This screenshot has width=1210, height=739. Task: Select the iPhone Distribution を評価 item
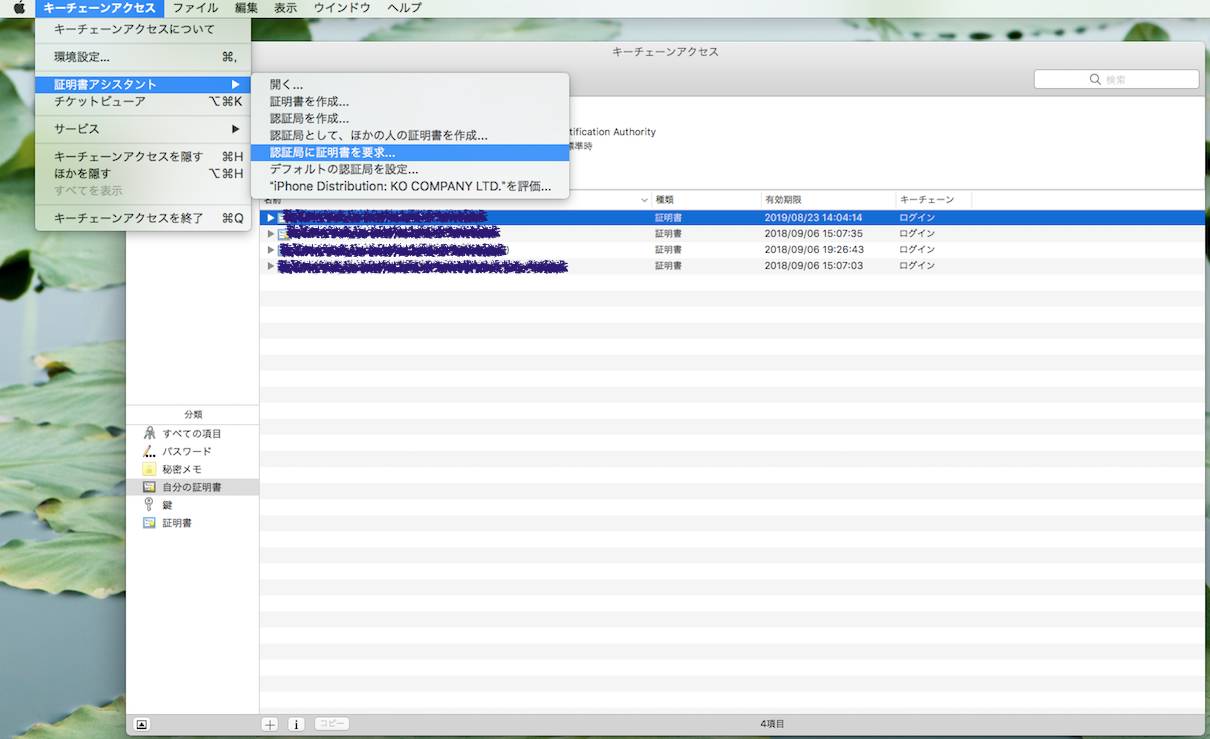pos(410,186)
